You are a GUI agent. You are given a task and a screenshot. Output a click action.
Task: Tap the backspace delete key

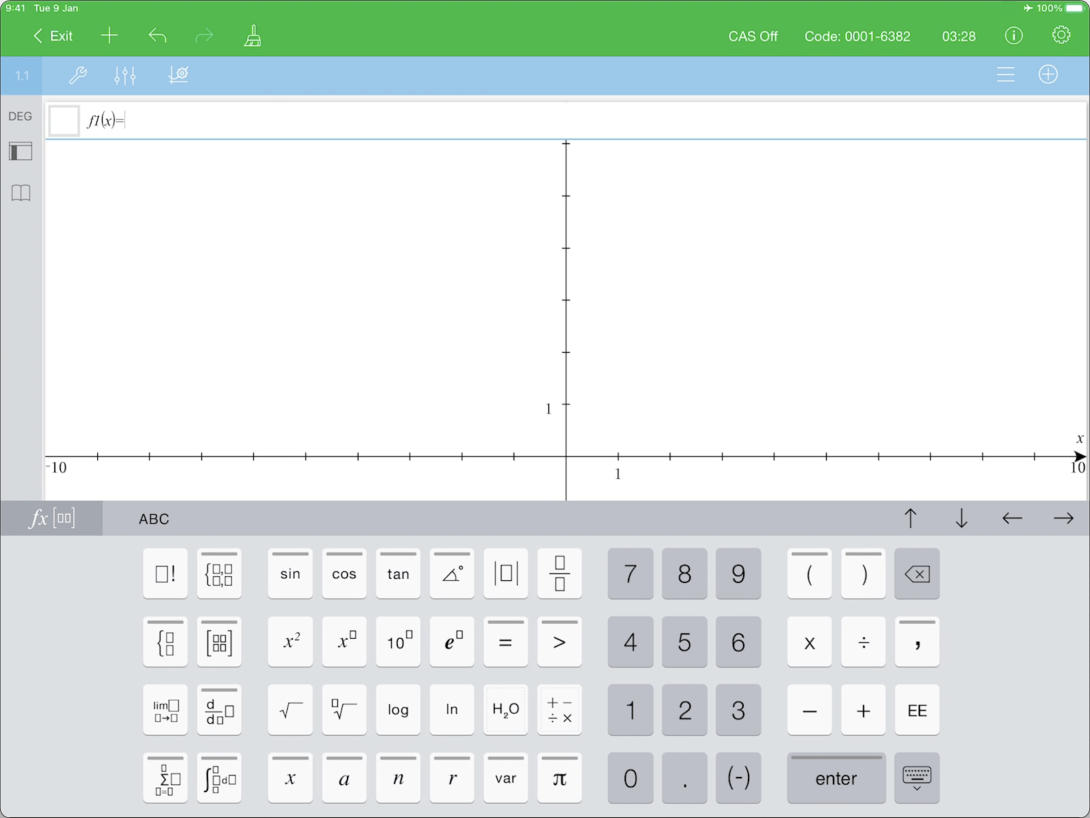(x=916, y=574)
